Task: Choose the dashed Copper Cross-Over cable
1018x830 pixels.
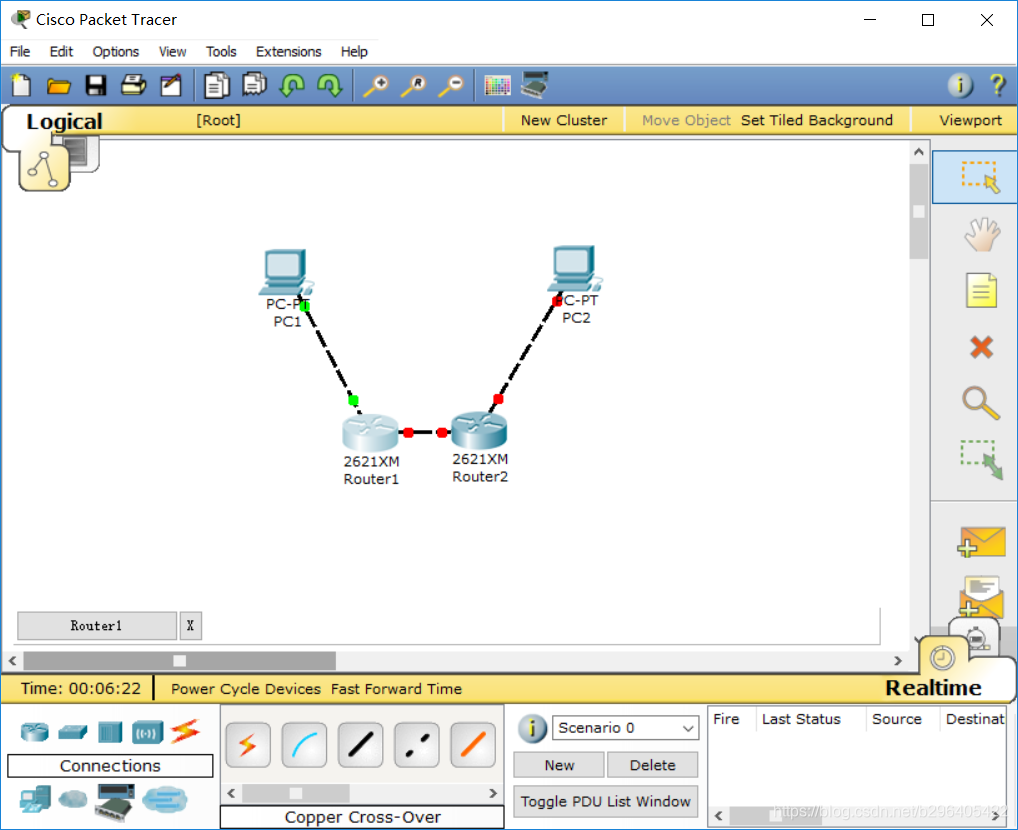Action: click(x=417, y=744)
